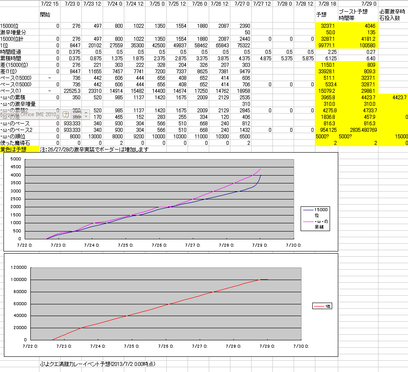Click the 5000 axis label on upper chart
Viewport: 408px width, 372px height.
pyautogui.click(x=17, y=159)
